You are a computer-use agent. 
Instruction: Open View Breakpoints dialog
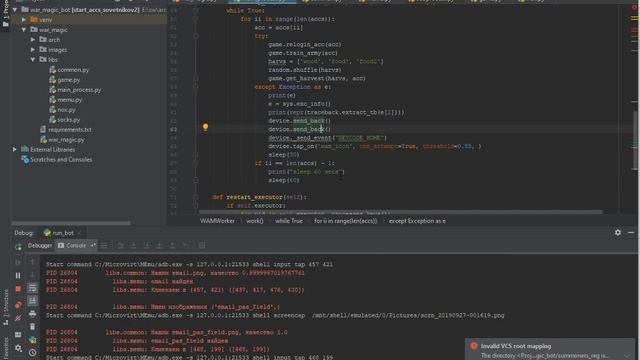click(18, 305)
